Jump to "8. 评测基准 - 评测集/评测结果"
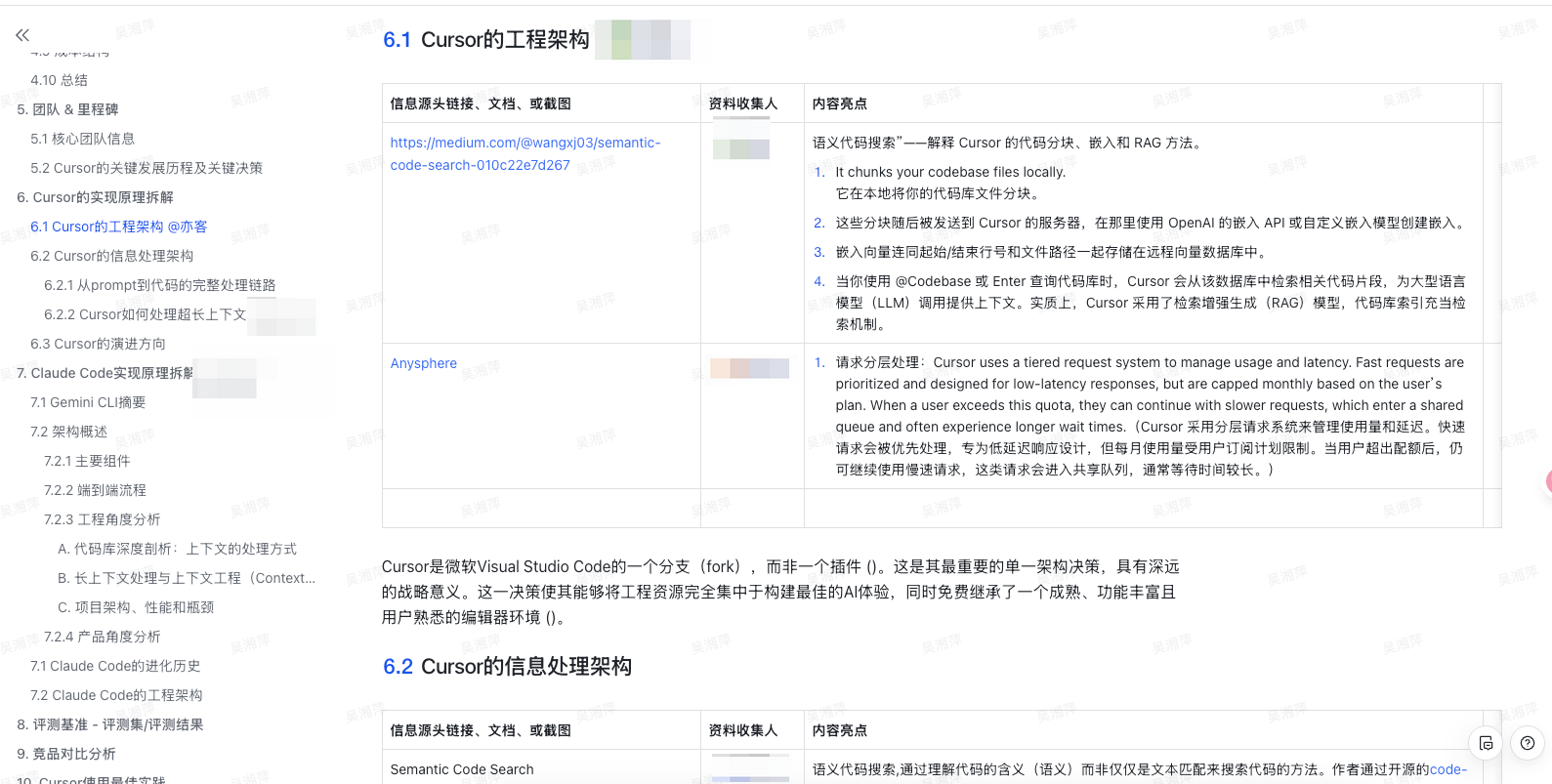The height and width of the screenshot is (784, 1552). click(110, 724)
